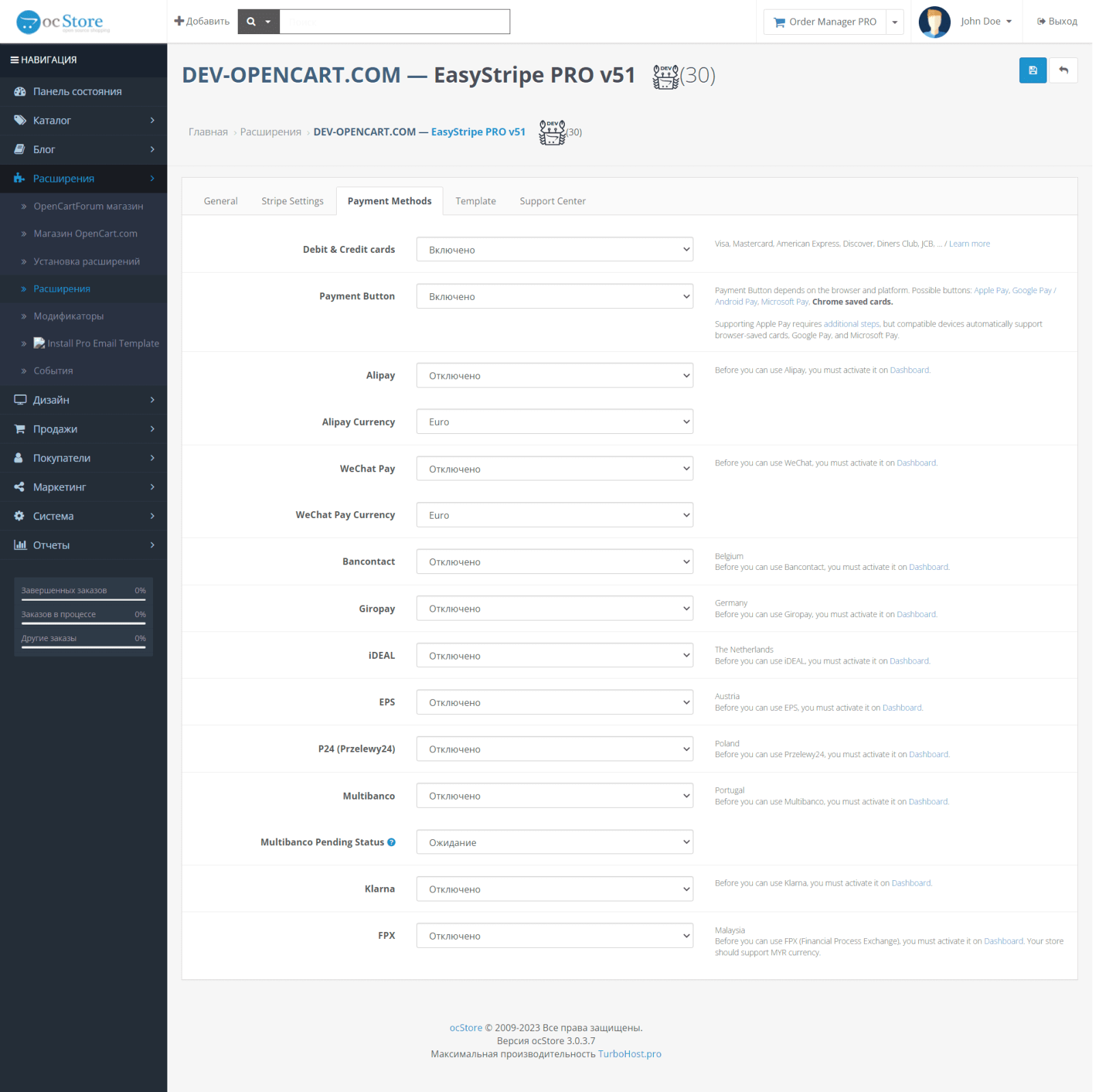
Task: Click the Расширения puzzle icon
Action: (x=20, y=178)
